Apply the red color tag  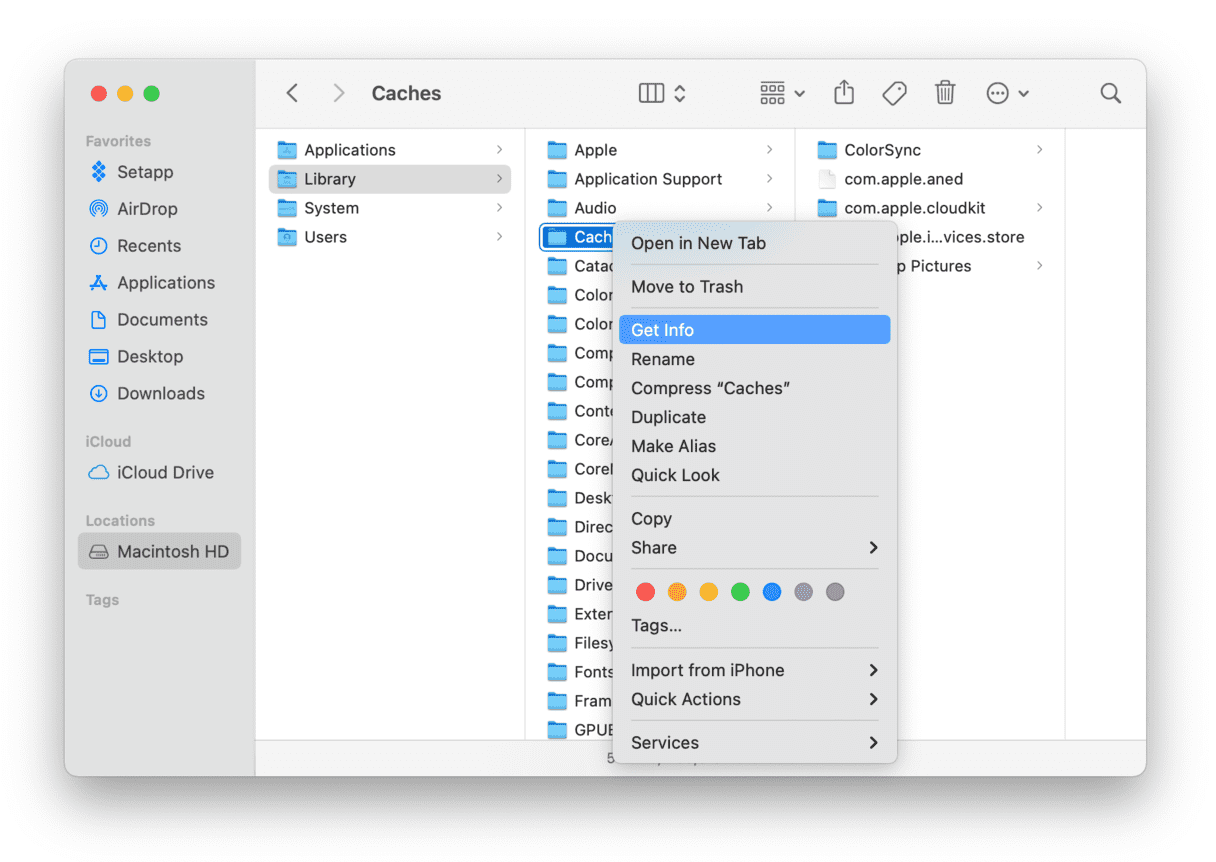[x=646, y=592]
